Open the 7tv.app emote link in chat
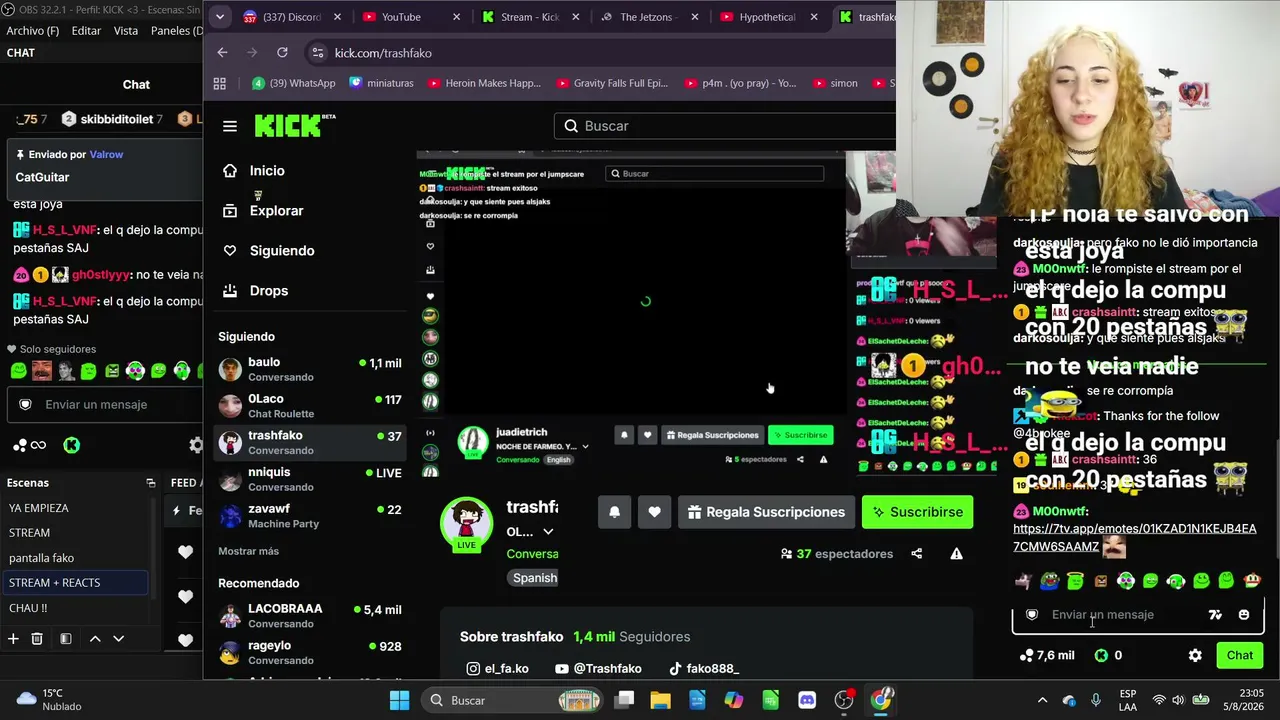The width and height of the screenshot is (1280, 720). pos(1134,537)
